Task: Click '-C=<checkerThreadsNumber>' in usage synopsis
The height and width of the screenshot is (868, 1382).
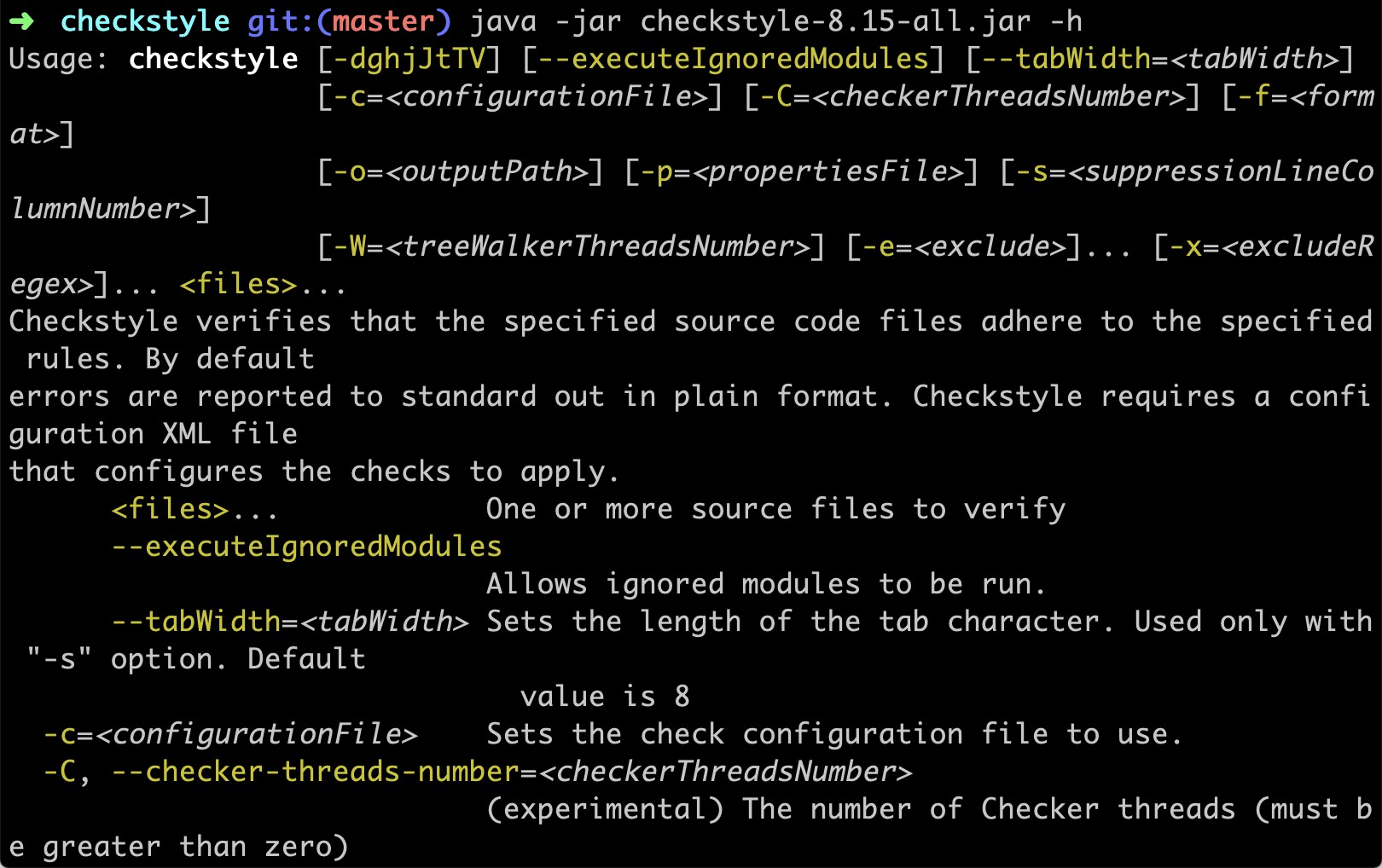Action: pyautogui.click(x=980, y=96)
